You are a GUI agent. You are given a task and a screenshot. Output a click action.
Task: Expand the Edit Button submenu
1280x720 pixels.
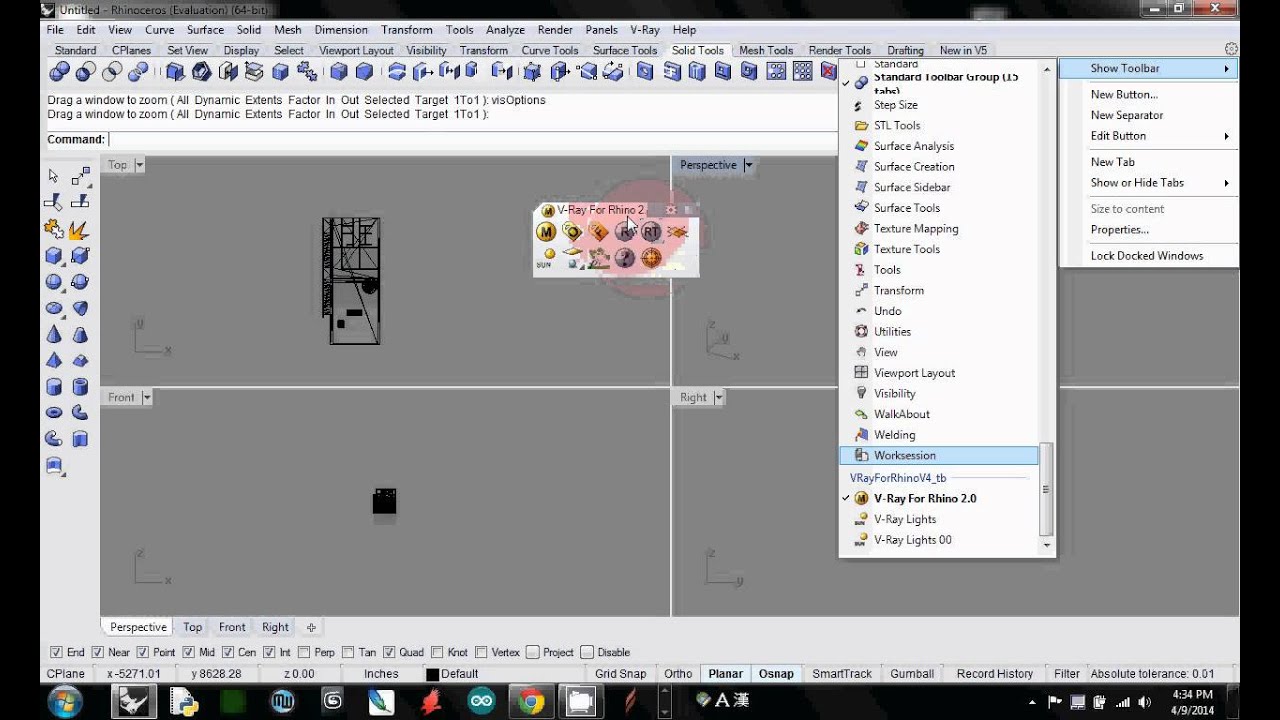pyautogui.click(x=1149, y=136)
